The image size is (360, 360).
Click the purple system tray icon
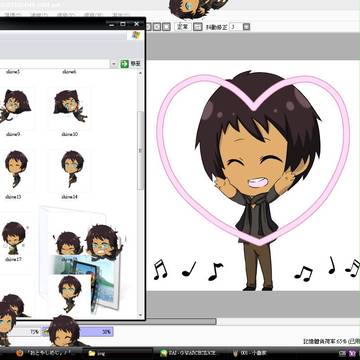click(353, 353)
